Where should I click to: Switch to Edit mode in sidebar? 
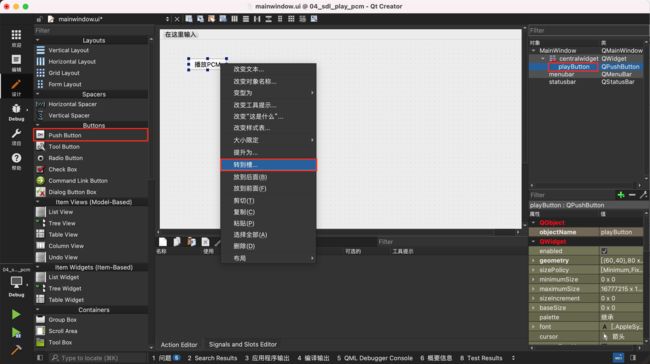16,63
